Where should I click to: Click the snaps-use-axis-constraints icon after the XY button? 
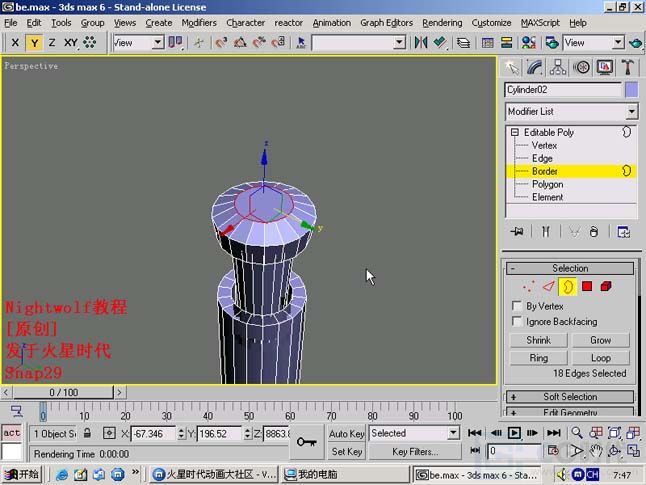click(89, 42)
